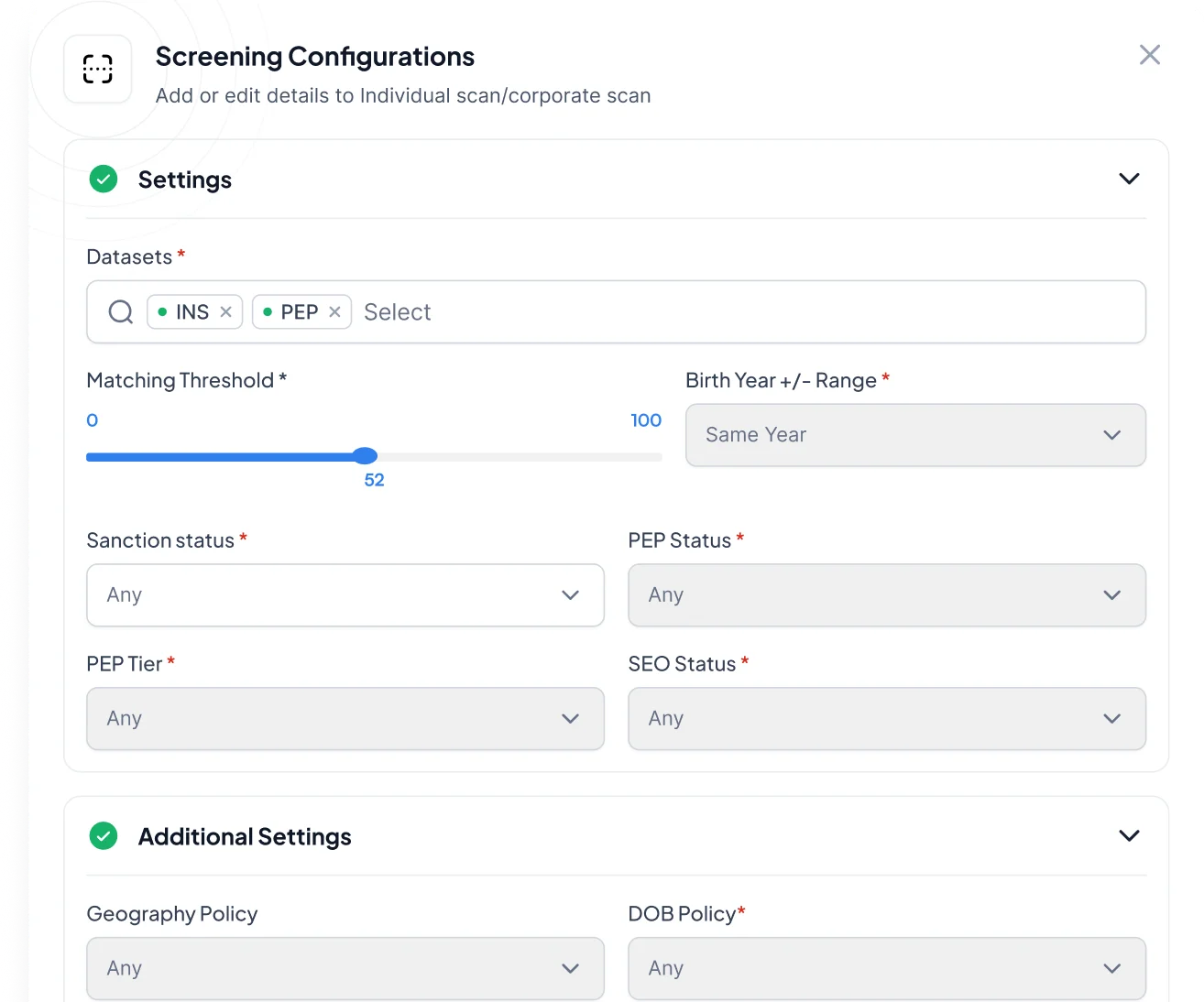This screenshot has height=1002, width=1204.
Task: Remove the PEP dataset tag
Action: coord(334,312)
